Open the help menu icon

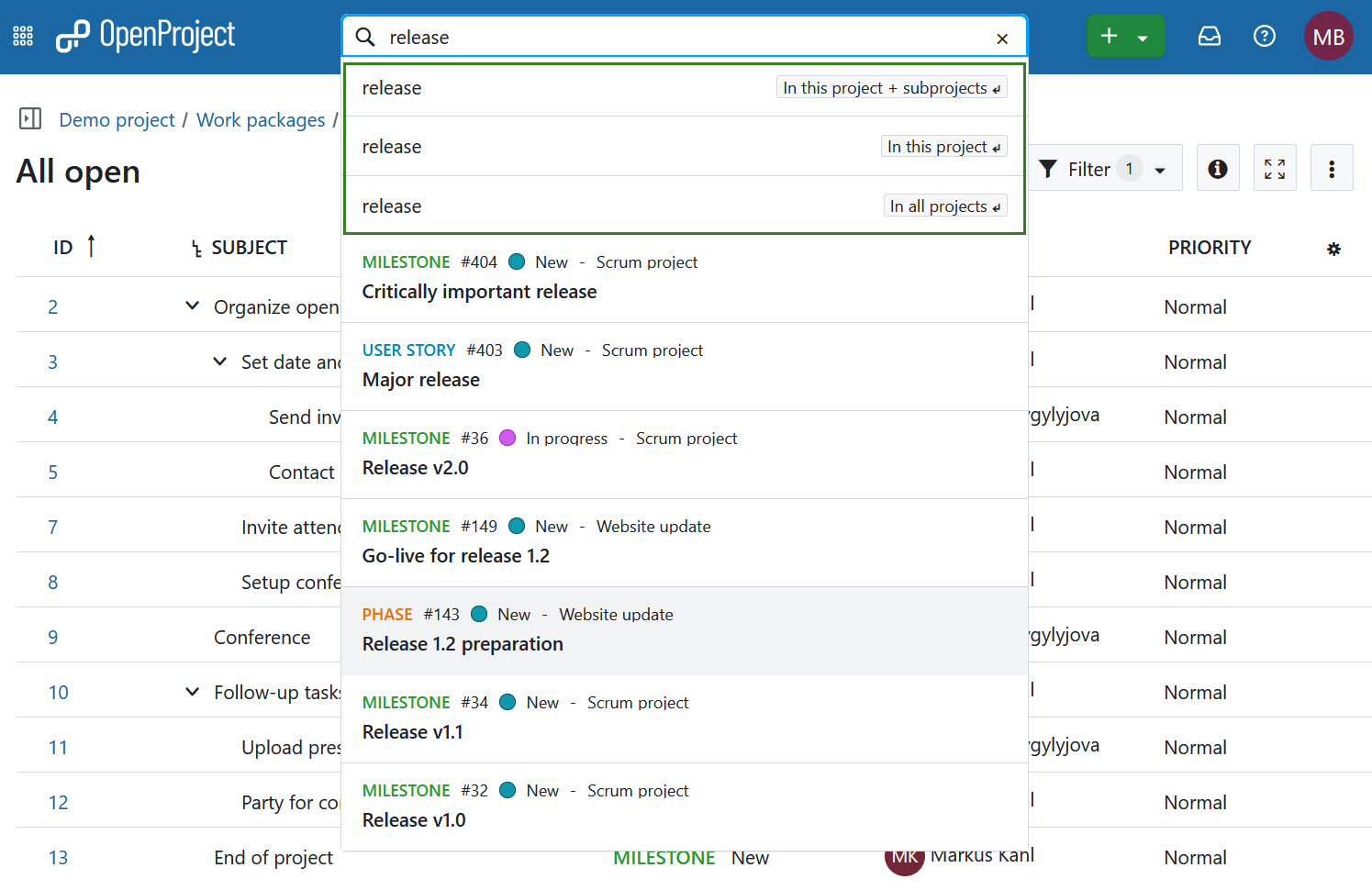coord(1264,36)
